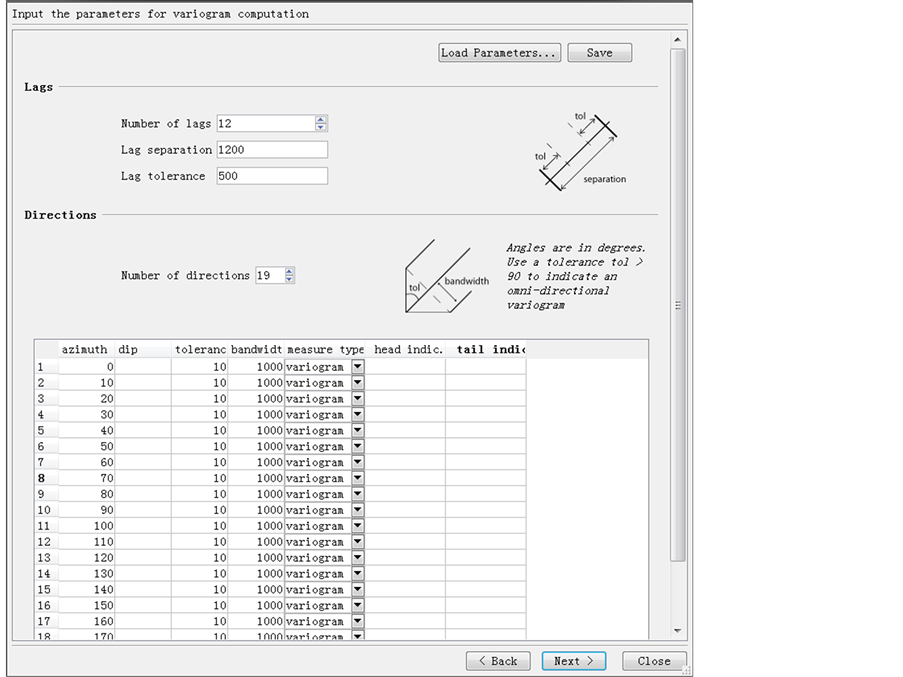
Task: Increase number of lags with up arrow
Action: coord(321,120)
